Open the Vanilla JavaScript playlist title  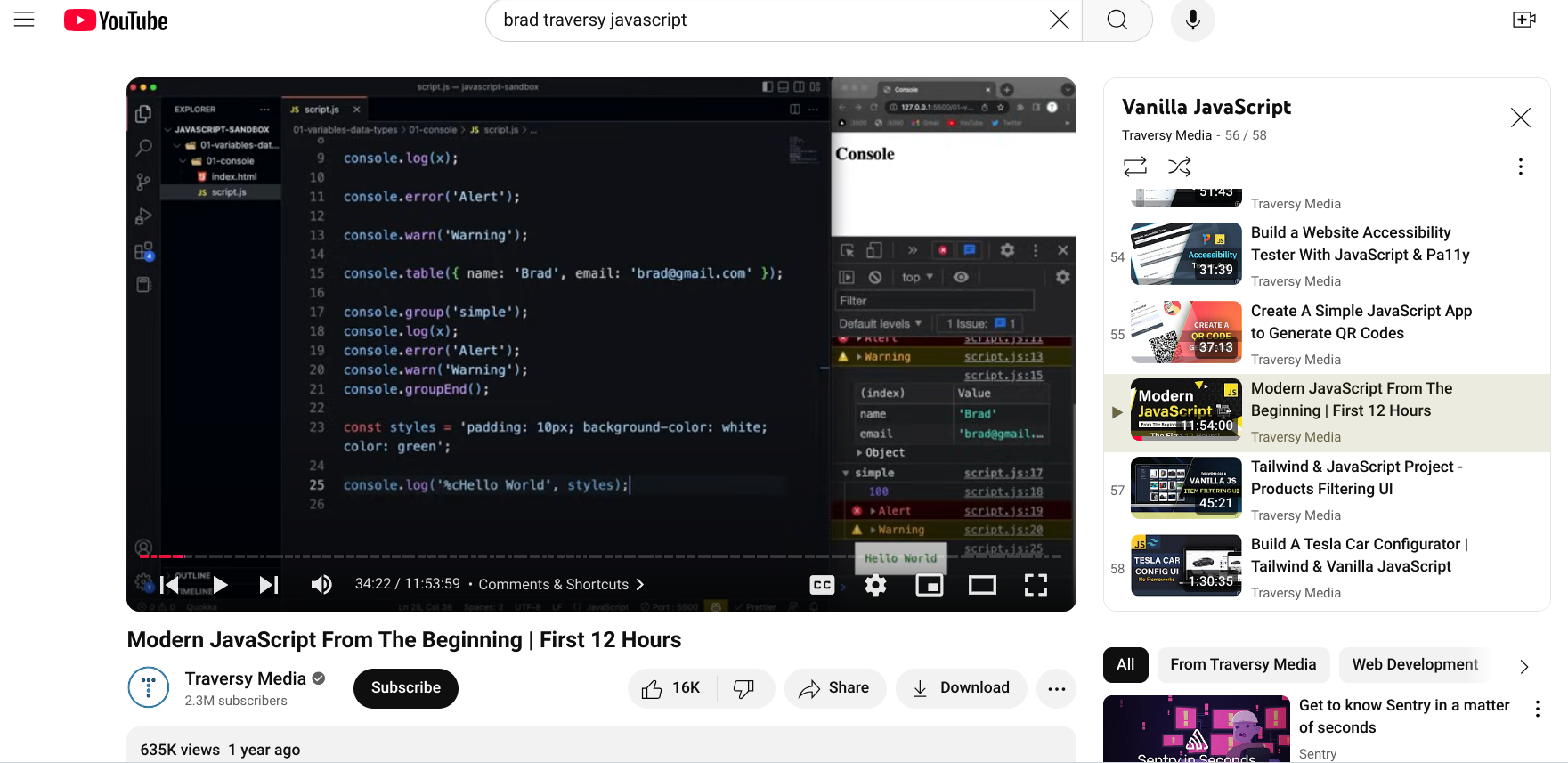1206,107
